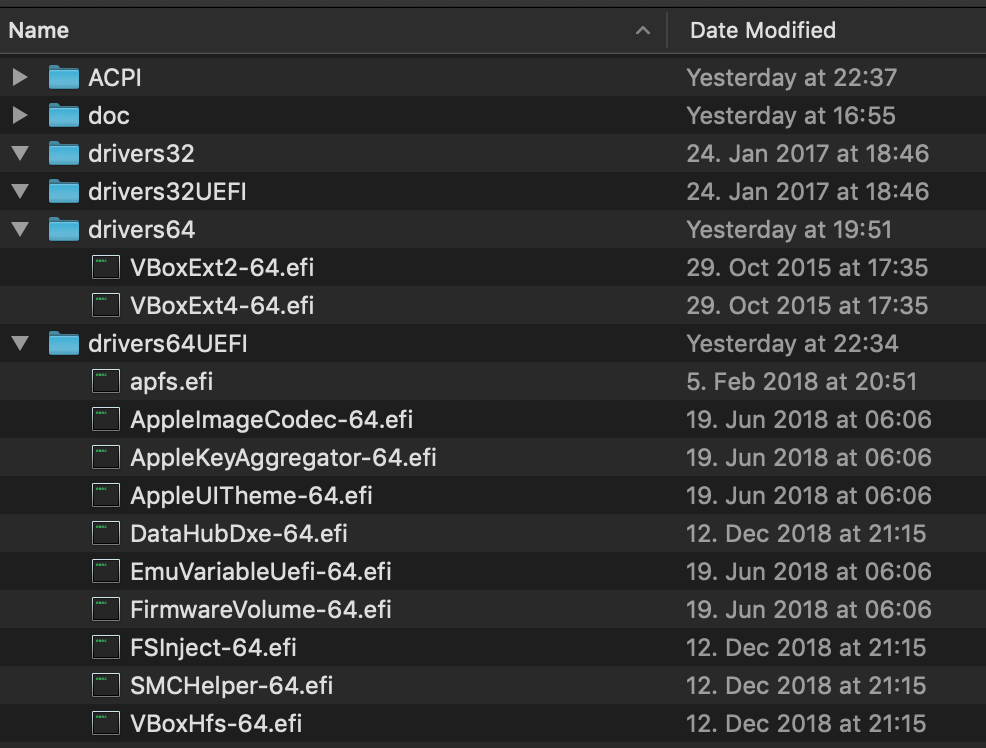Sort by the Date Modified column header

pyautogui.click(x=763, y=30)
